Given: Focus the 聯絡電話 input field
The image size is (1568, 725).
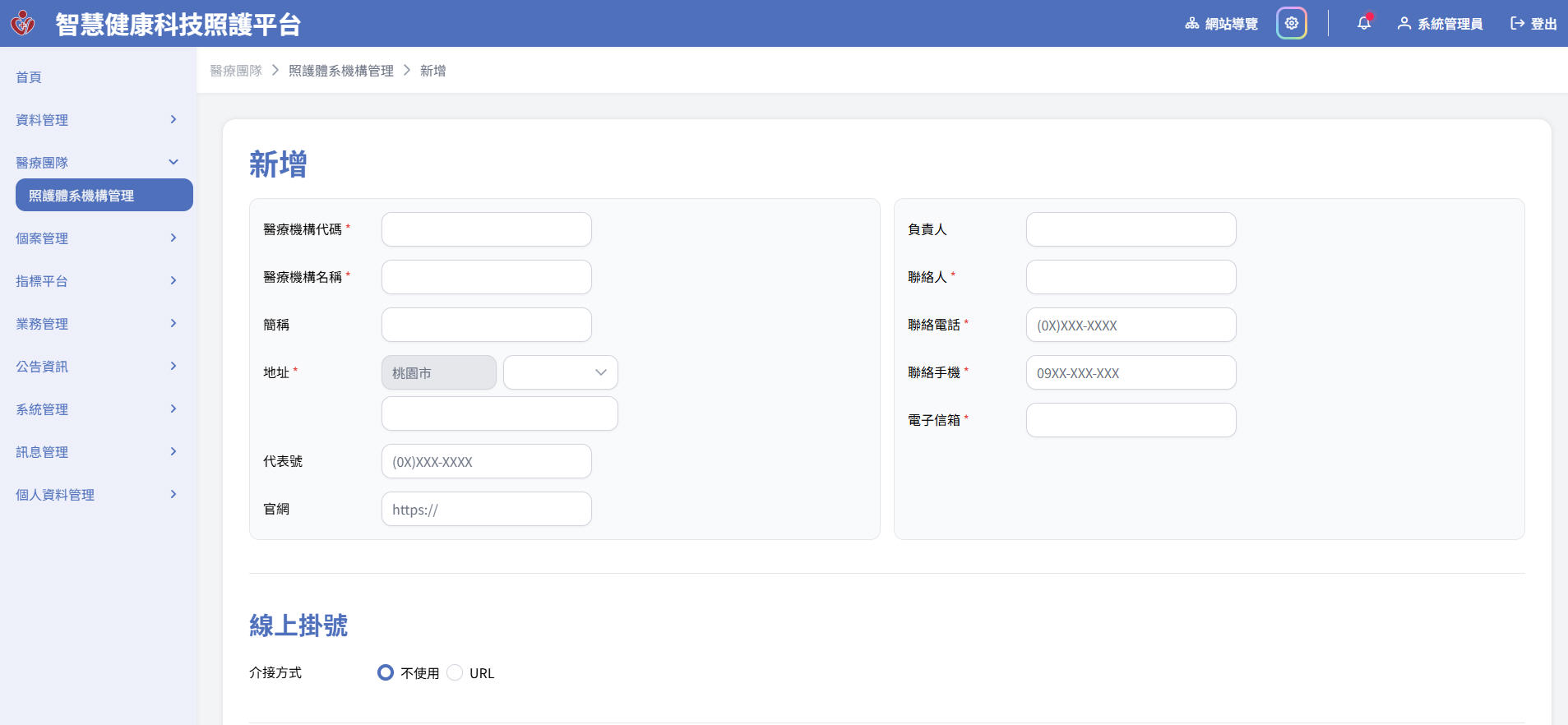Looking at the screenshot, I should pos(1131,325).
